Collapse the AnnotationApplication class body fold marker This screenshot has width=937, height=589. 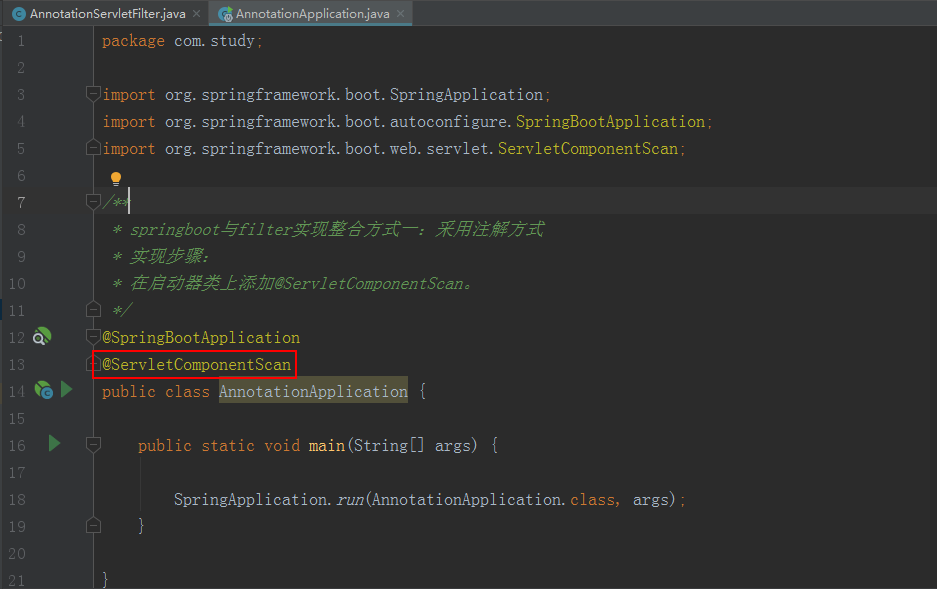coord(92,364)
